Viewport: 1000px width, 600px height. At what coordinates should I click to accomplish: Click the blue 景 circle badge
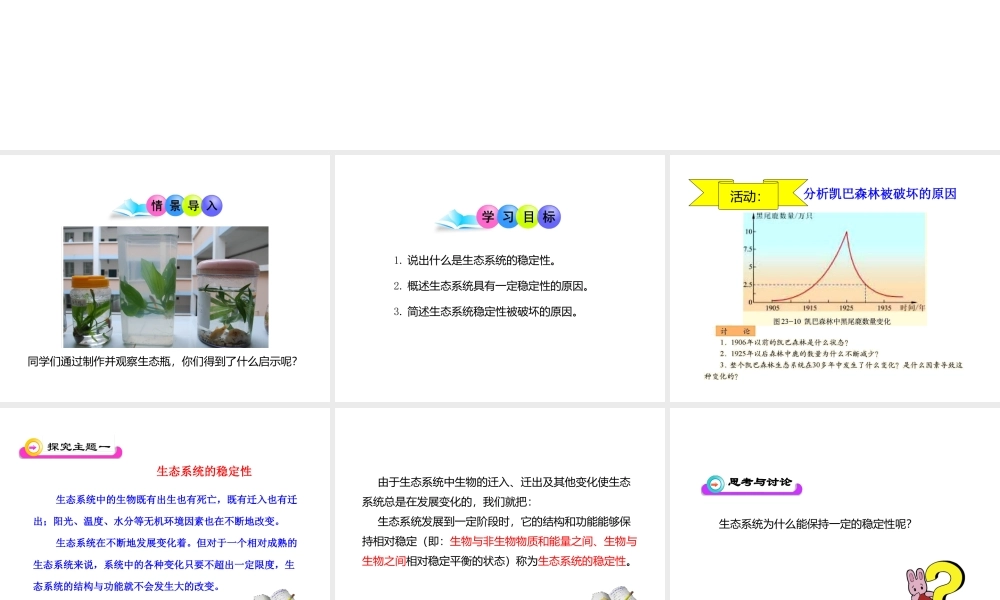pos(175,205)
